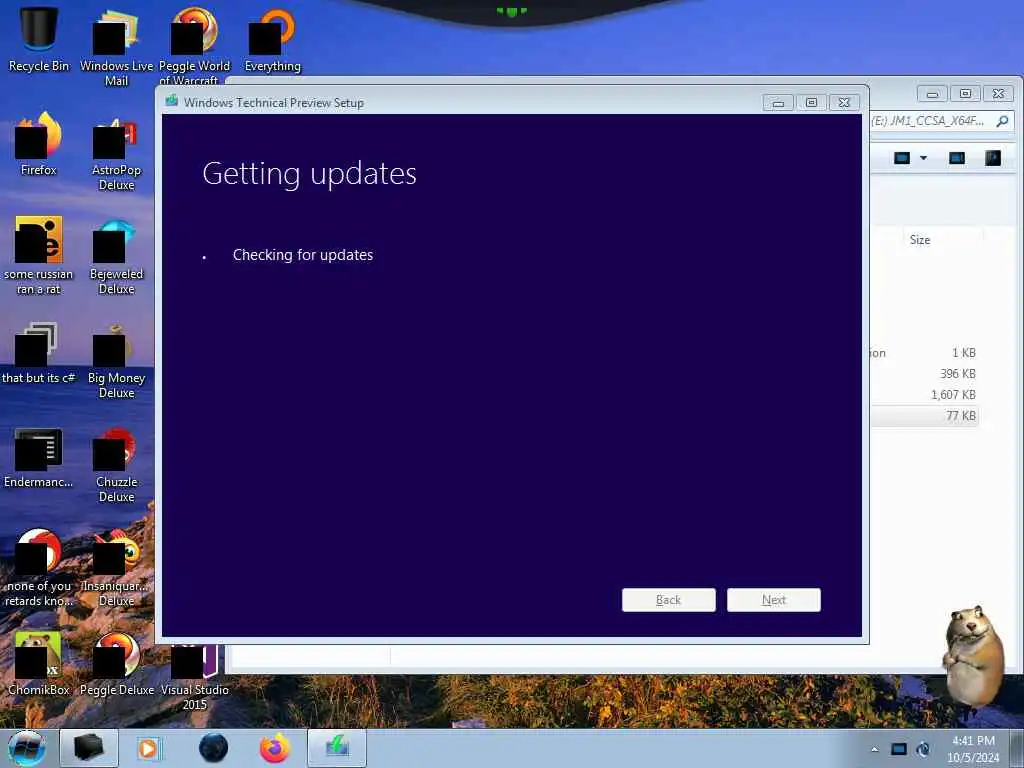Open the media player taskbar icon
Screen dimensions: 1024x768
point(149,748)
